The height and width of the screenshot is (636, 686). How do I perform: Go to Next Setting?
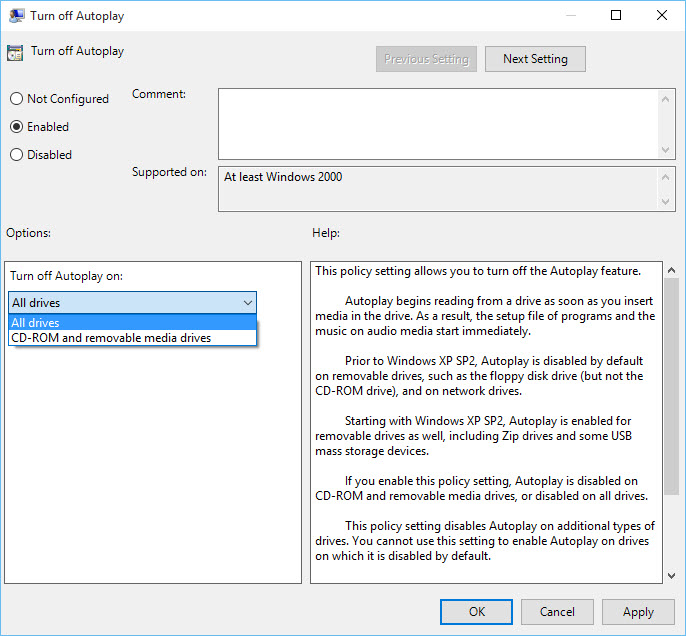(535, 59)
